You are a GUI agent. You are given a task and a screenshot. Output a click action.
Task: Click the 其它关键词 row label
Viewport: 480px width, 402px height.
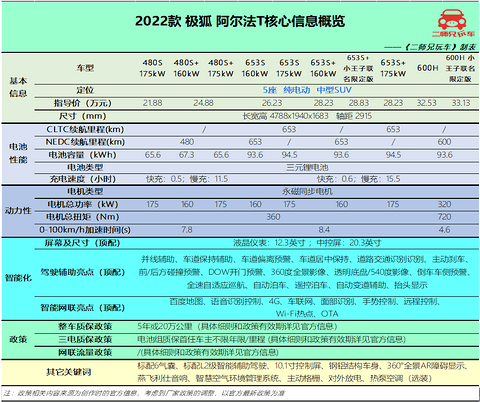point(69,372)
